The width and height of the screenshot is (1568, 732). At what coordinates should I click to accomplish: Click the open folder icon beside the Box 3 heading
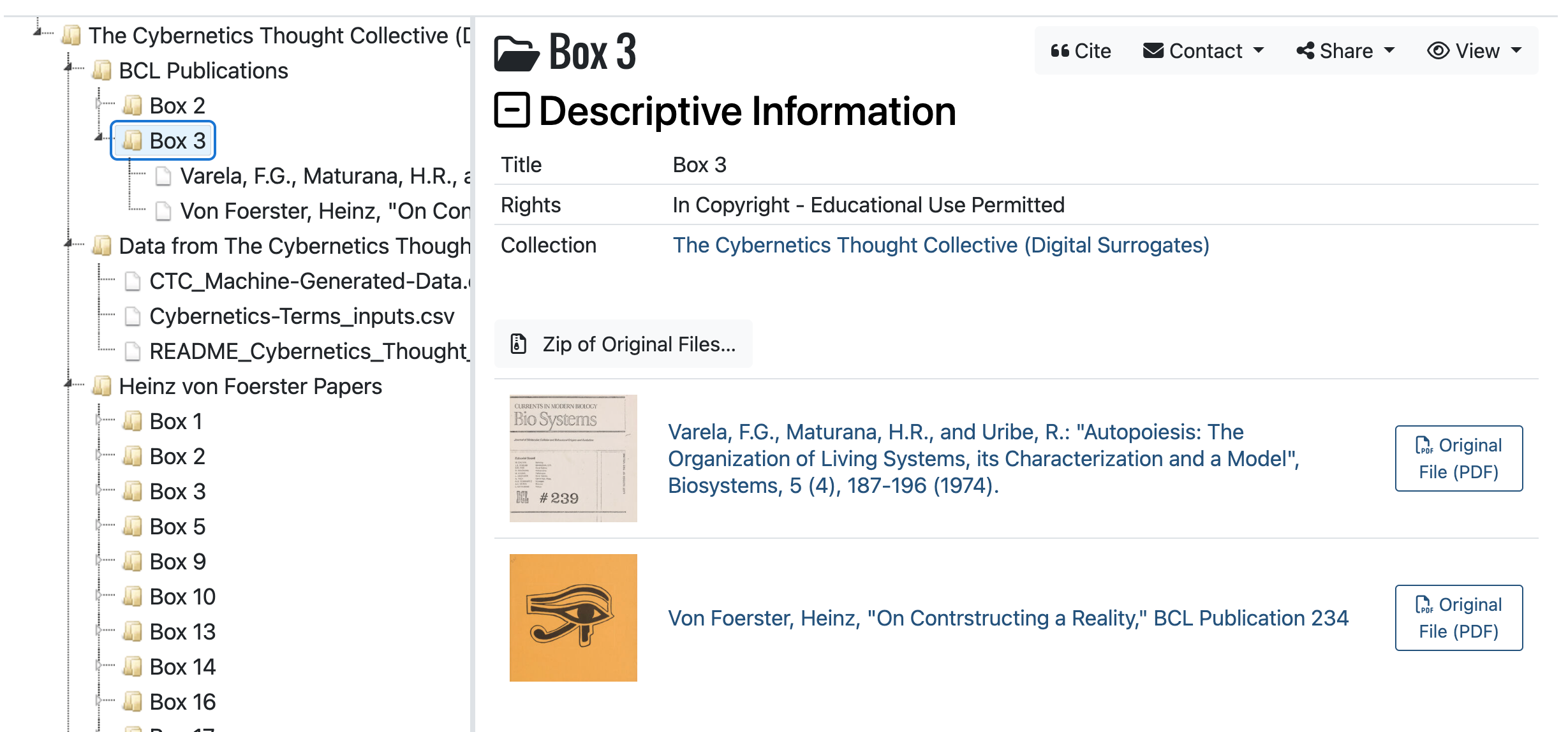click(516, 54)
